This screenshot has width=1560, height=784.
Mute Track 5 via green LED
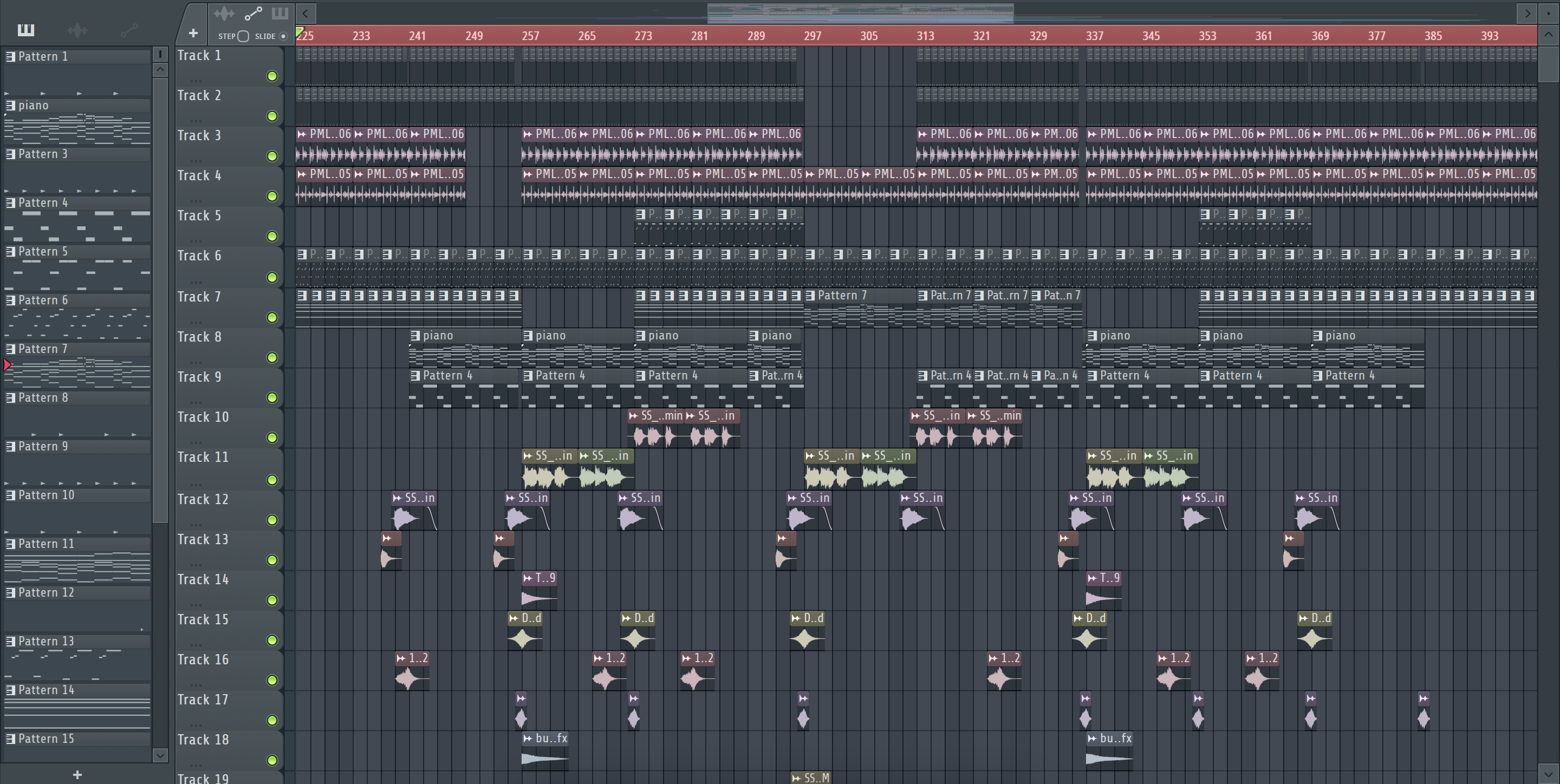point(272,236)
